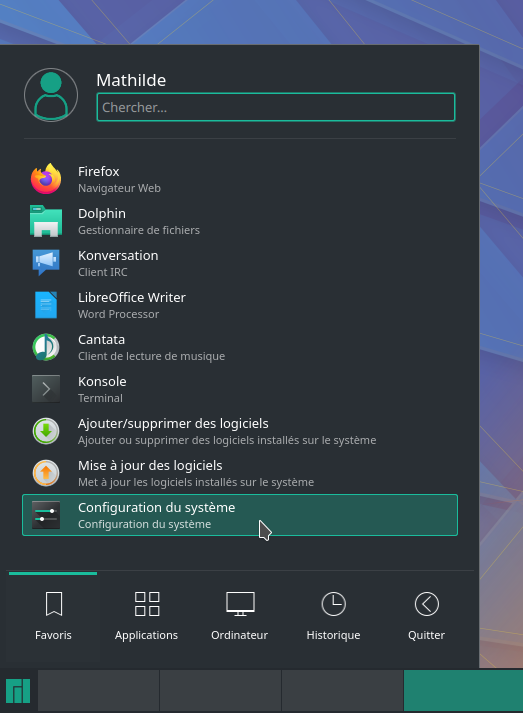Screen dimensions: 523x713
Task: Select the Quitter tab
Action: pos(427,617)
